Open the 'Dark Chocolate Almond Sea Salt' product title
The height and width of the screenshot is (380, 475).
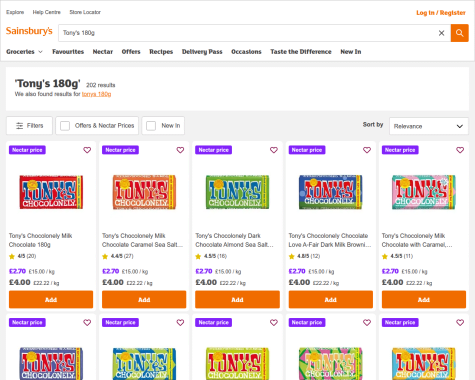pyautogui.click(x=234, y=240)
